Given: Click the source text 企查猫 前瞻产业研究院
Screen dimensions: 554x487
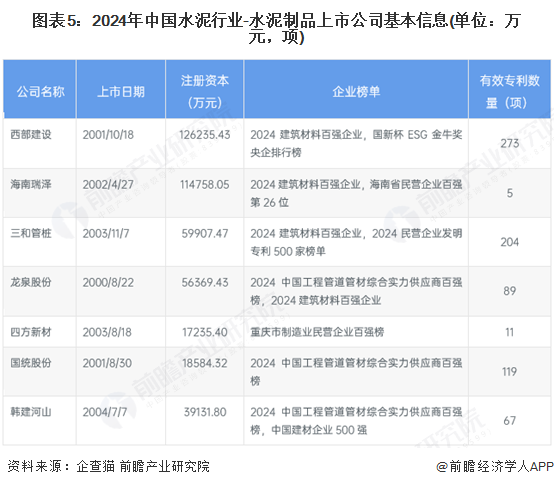Looking at the screenshot, I should click(143, 467).
